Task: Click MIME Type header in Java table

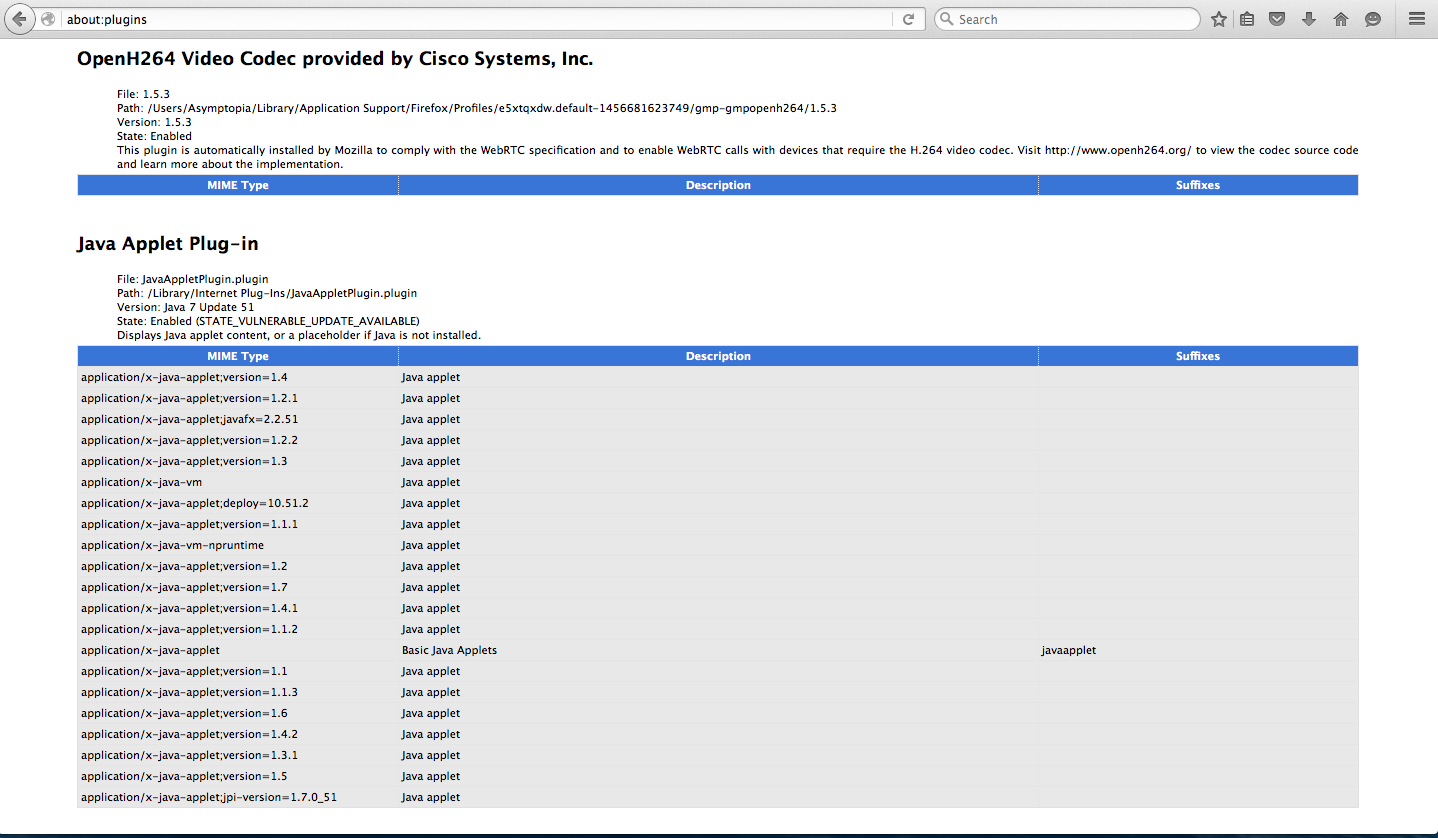Action: click(x=238, y=356)
